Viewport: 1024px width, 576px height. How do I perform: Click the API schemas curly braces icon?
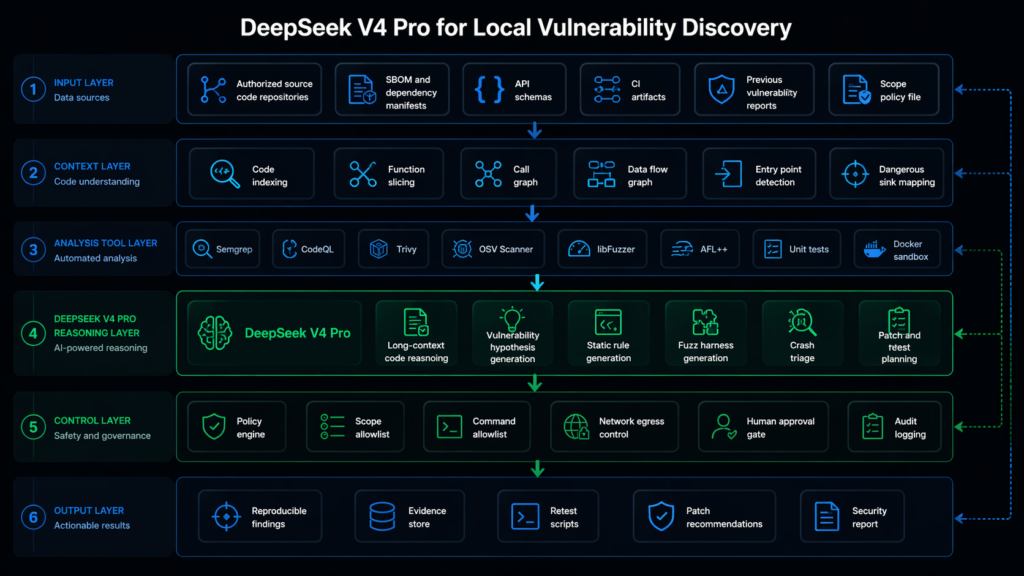pyautogui.click(x=489, y=91)
